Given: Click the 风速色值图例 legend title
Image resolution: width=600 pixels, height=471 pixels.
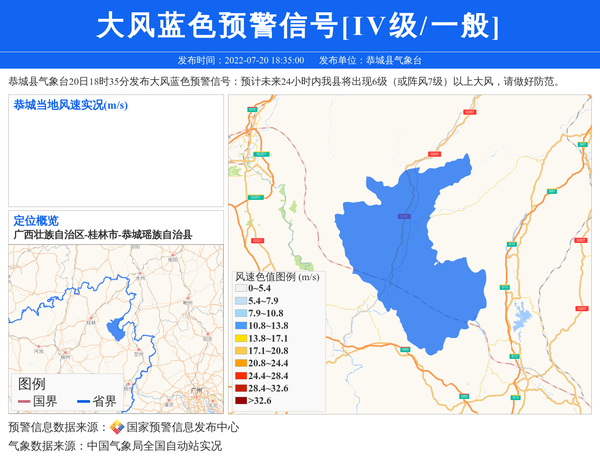Looking at the screenshot, I should pyautogui.click(x=276, y=276).
